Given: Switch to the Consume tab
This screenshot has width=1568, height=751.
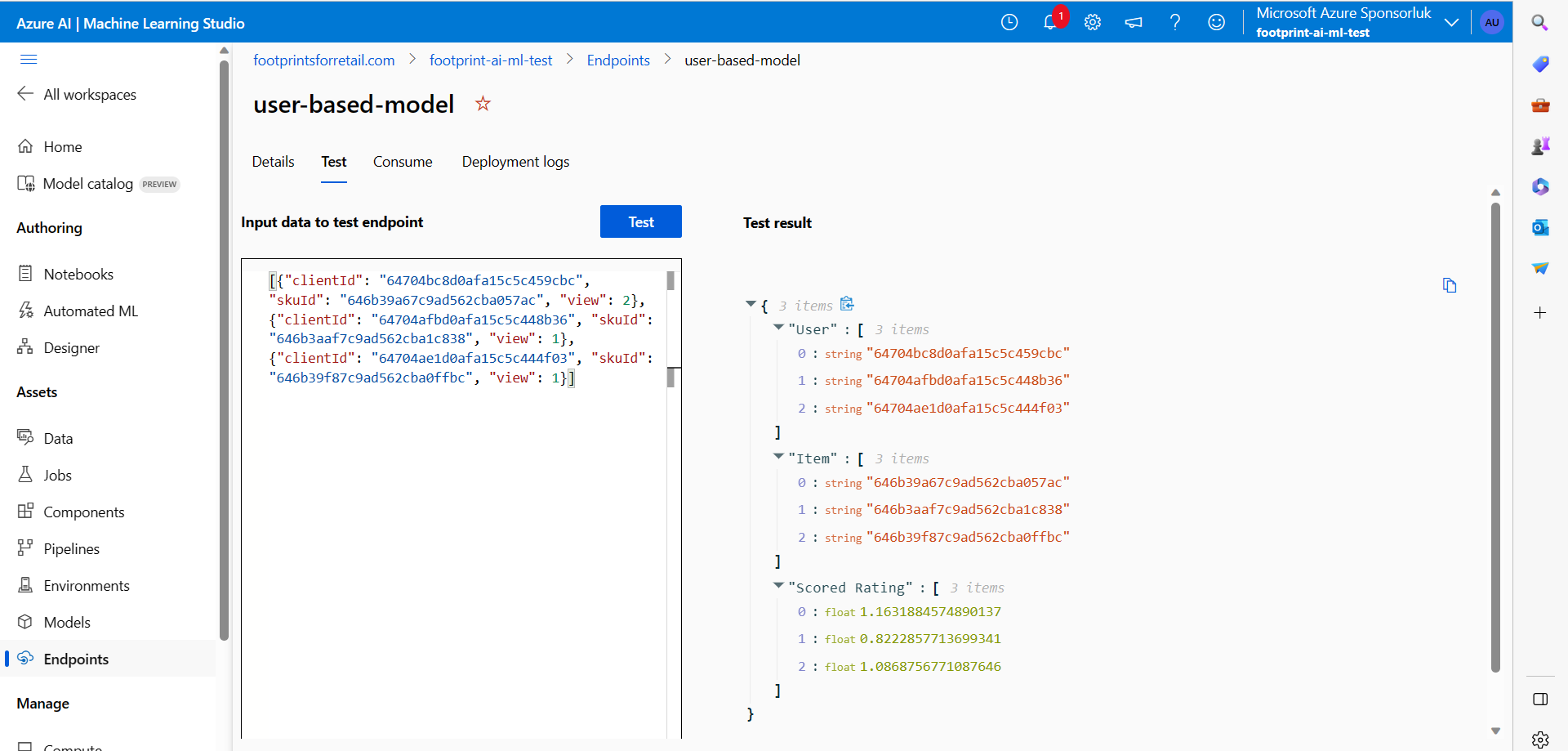Looking at the screenshot, I should [403, 162].
